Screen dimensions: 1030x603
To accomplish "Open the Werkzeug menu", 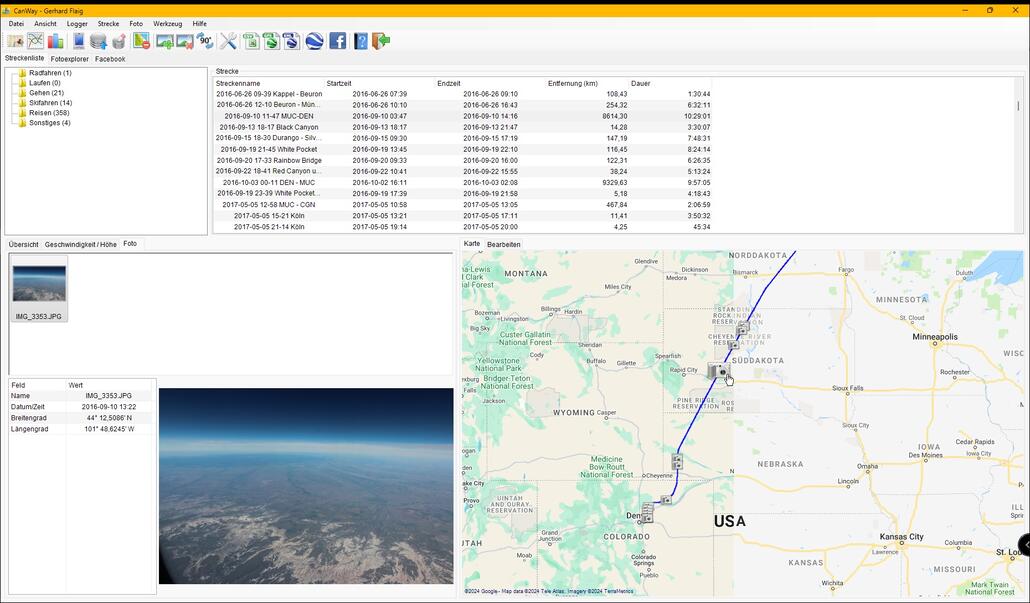I will click(167, 23).
